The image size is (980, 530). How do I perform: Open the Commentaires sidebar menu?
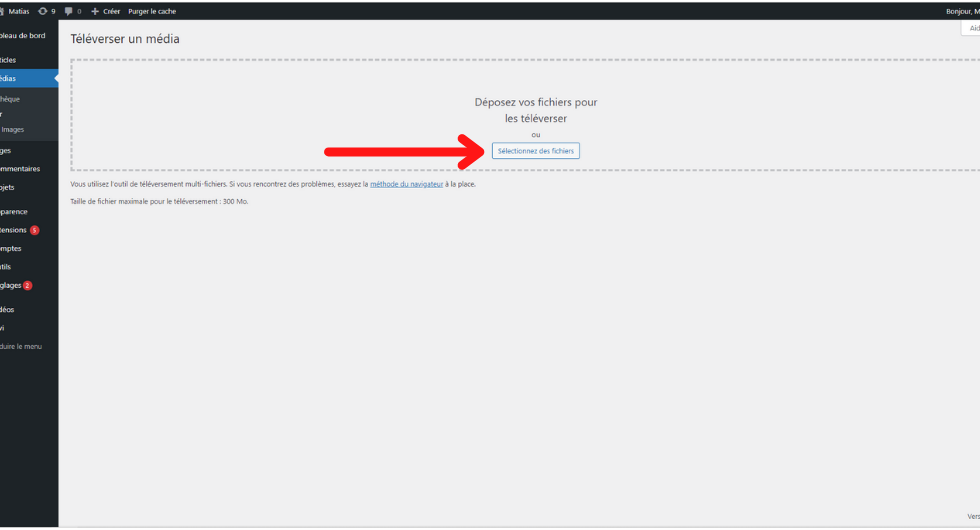pyautogui.click(x=22, y=168)
